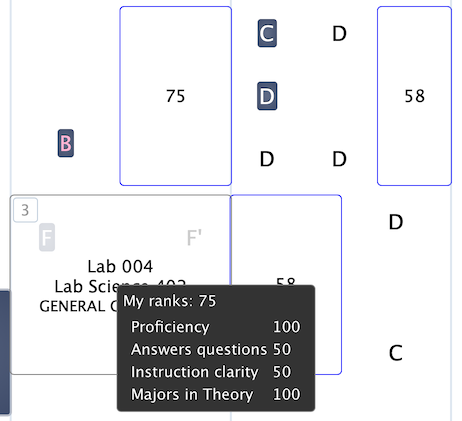This screenshot has width=462, height=421.
Task: Open the rank box showing 75
Action: [176, 96]
